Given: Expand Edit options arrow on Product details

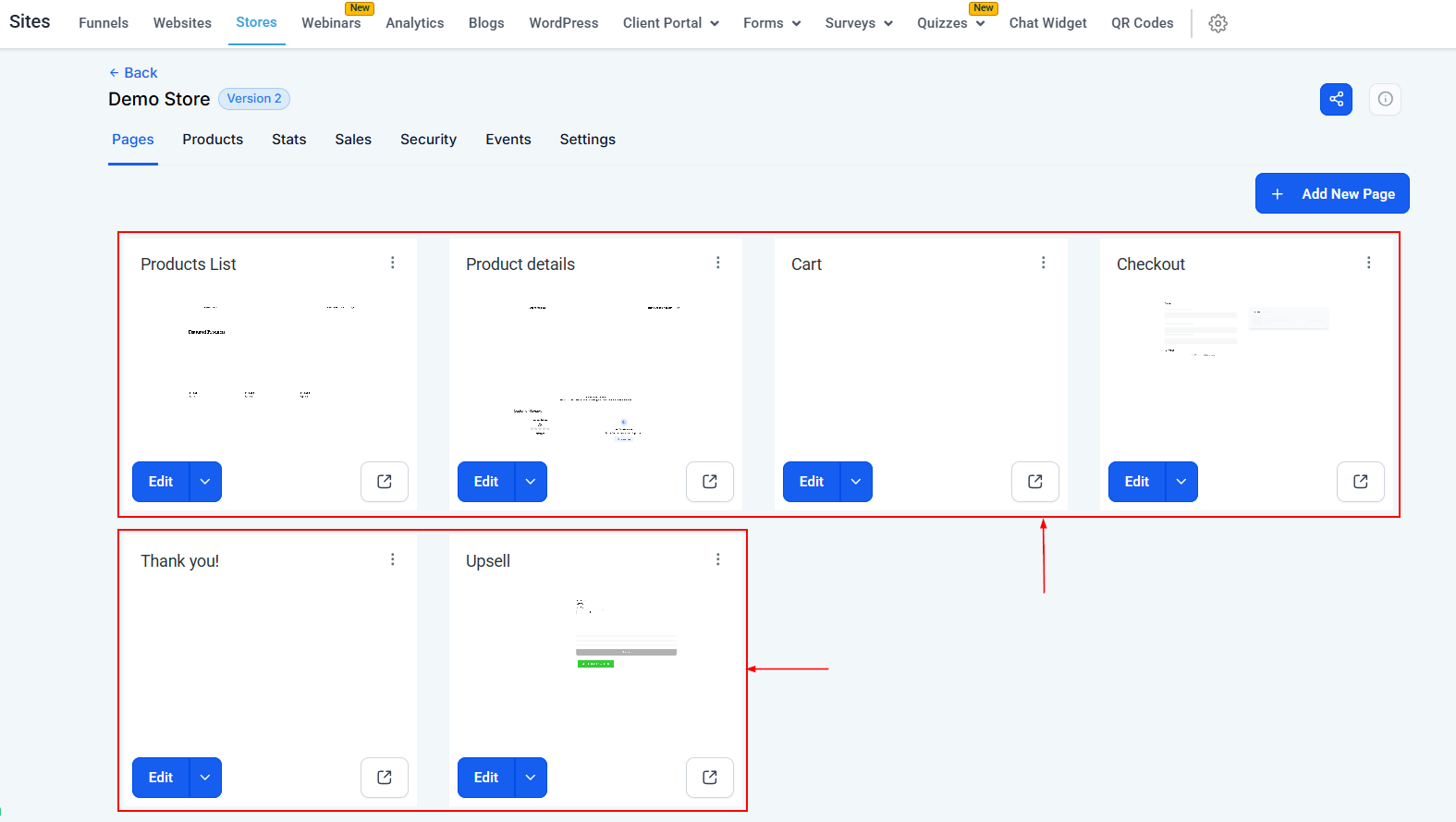Looking at the screenshot, I should pos(531,482).
